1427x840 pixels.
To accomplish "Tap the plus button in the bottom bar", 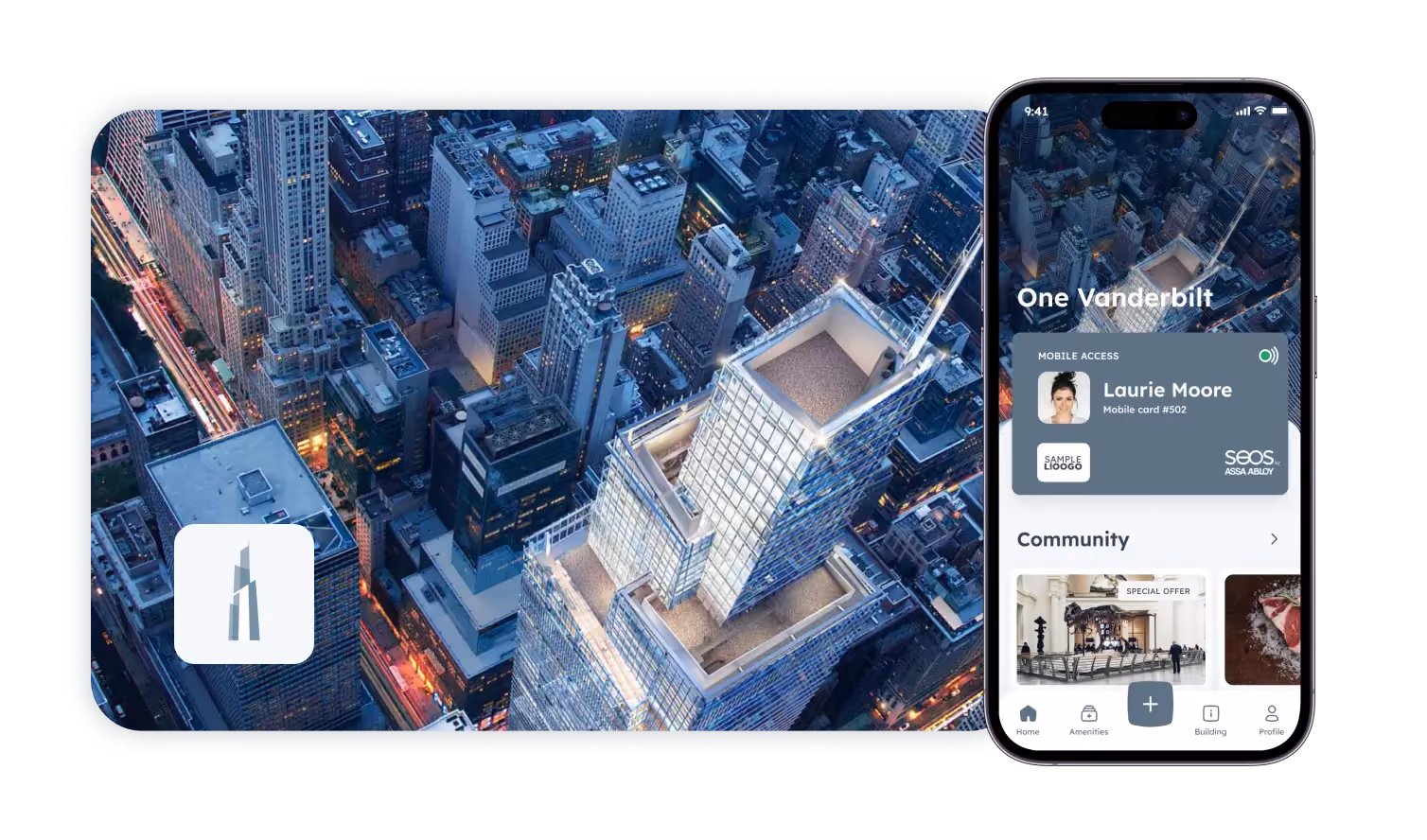I will click(x=1150, y=704).
